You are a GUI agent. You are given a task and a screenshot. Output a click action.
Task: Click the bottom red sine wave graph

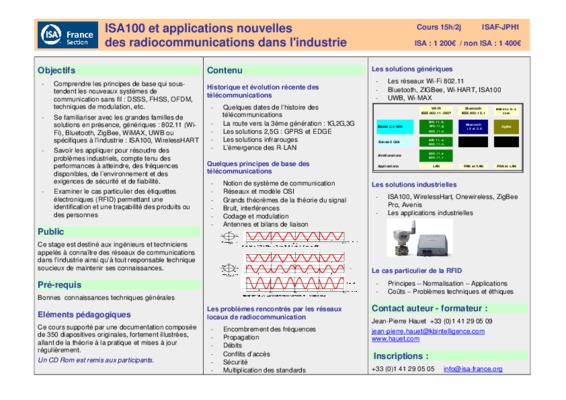pos(295,283)
